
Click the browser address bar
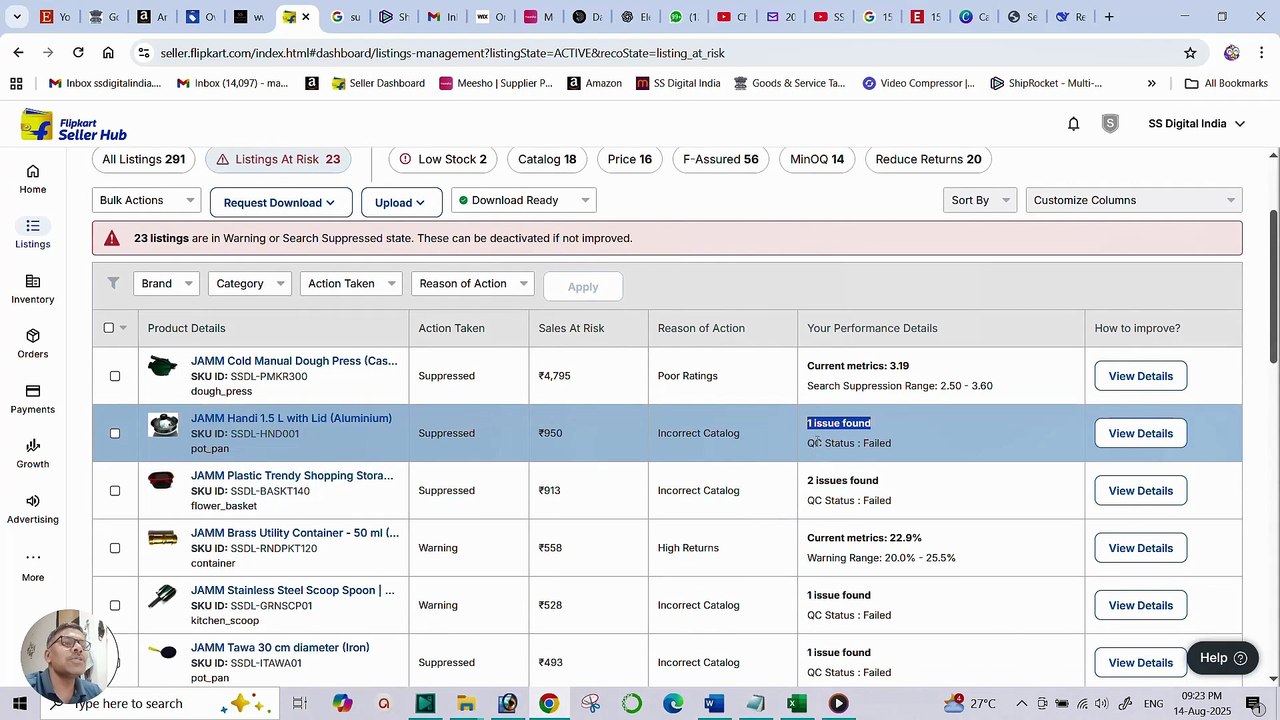coord(660,53)
